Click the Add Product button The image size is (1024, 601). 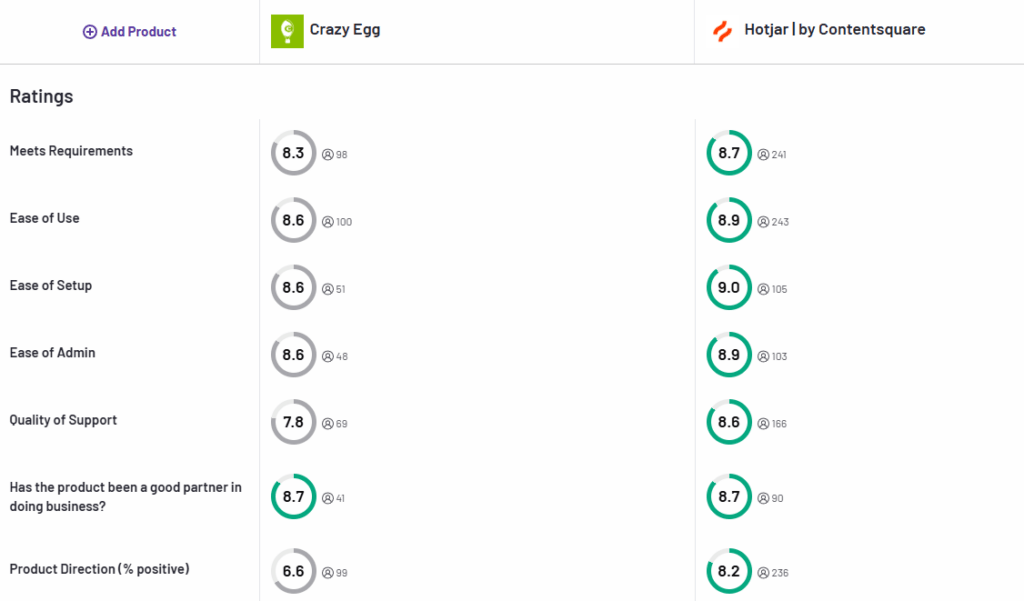[129, 31]
